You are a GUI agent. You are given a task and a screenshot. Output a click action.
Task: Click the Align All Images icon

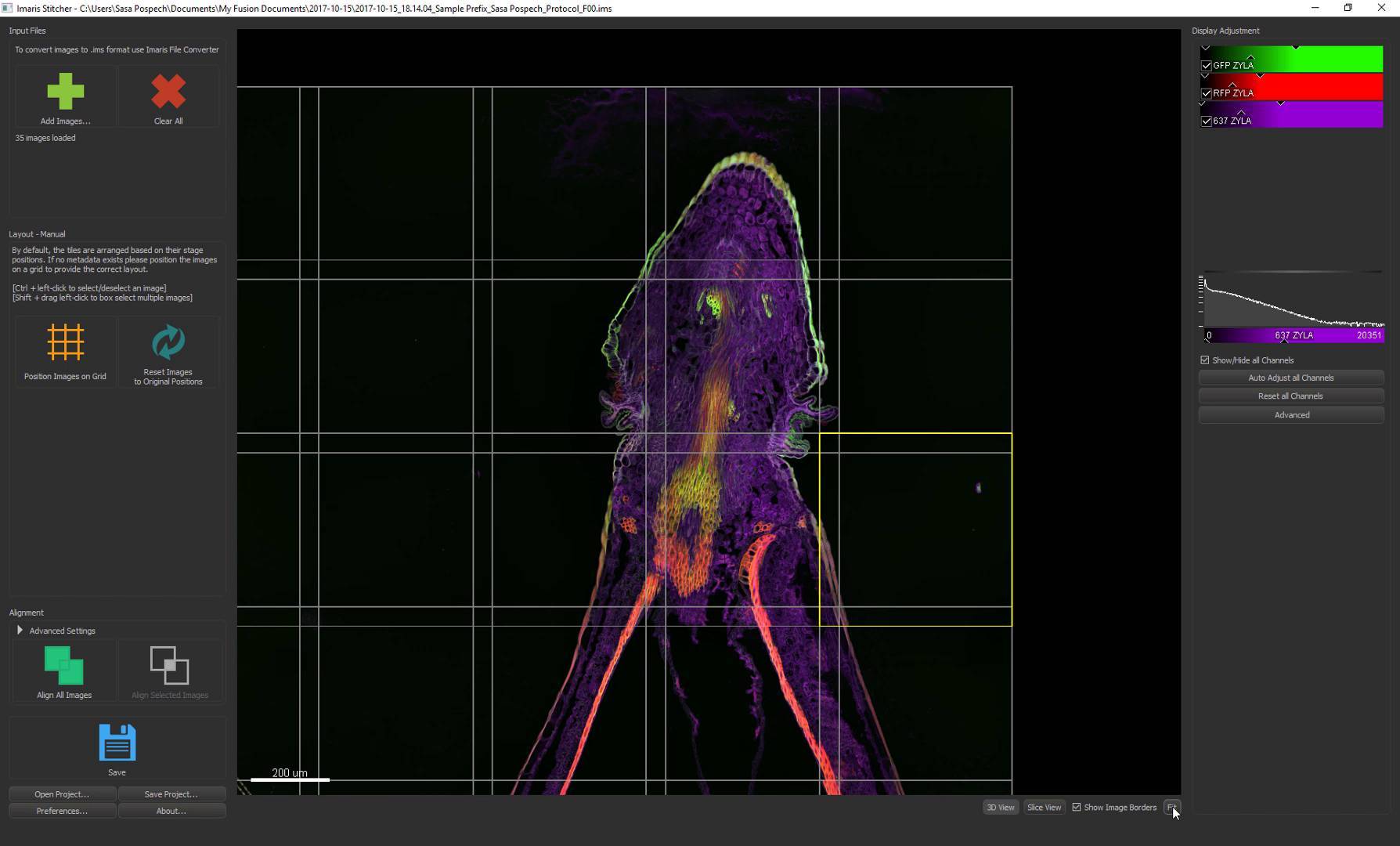click(64, 666)
